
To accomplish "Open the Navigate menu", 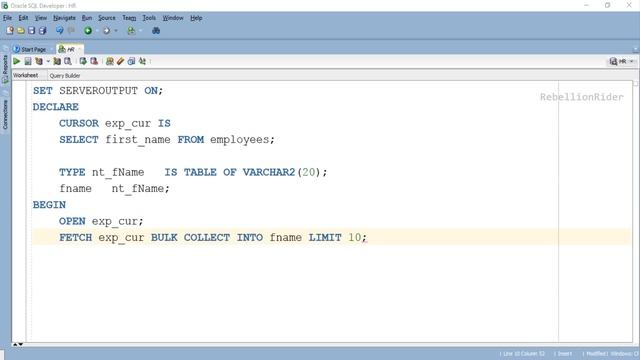I will (x=64, y=18).
